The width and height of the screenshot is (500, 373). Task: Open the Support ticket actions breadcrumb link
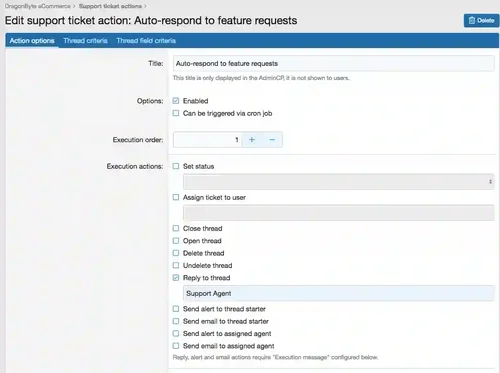[110, 6]
